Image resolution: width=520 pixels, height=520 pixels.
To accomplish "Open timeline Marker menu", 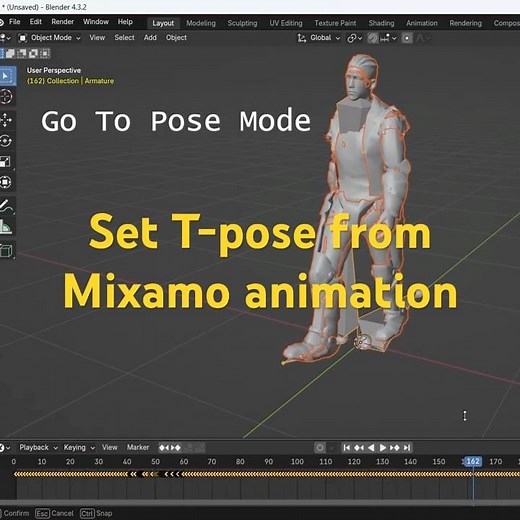I will tap(138, 448).
